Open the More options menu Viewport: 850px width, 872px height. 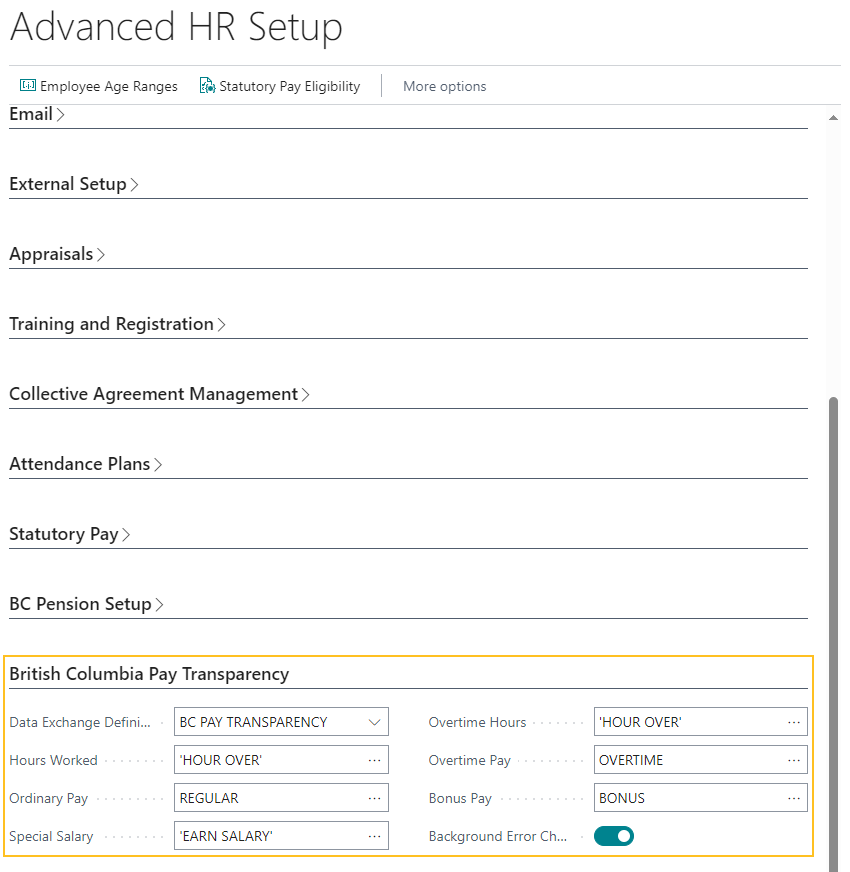click(444, 86)
